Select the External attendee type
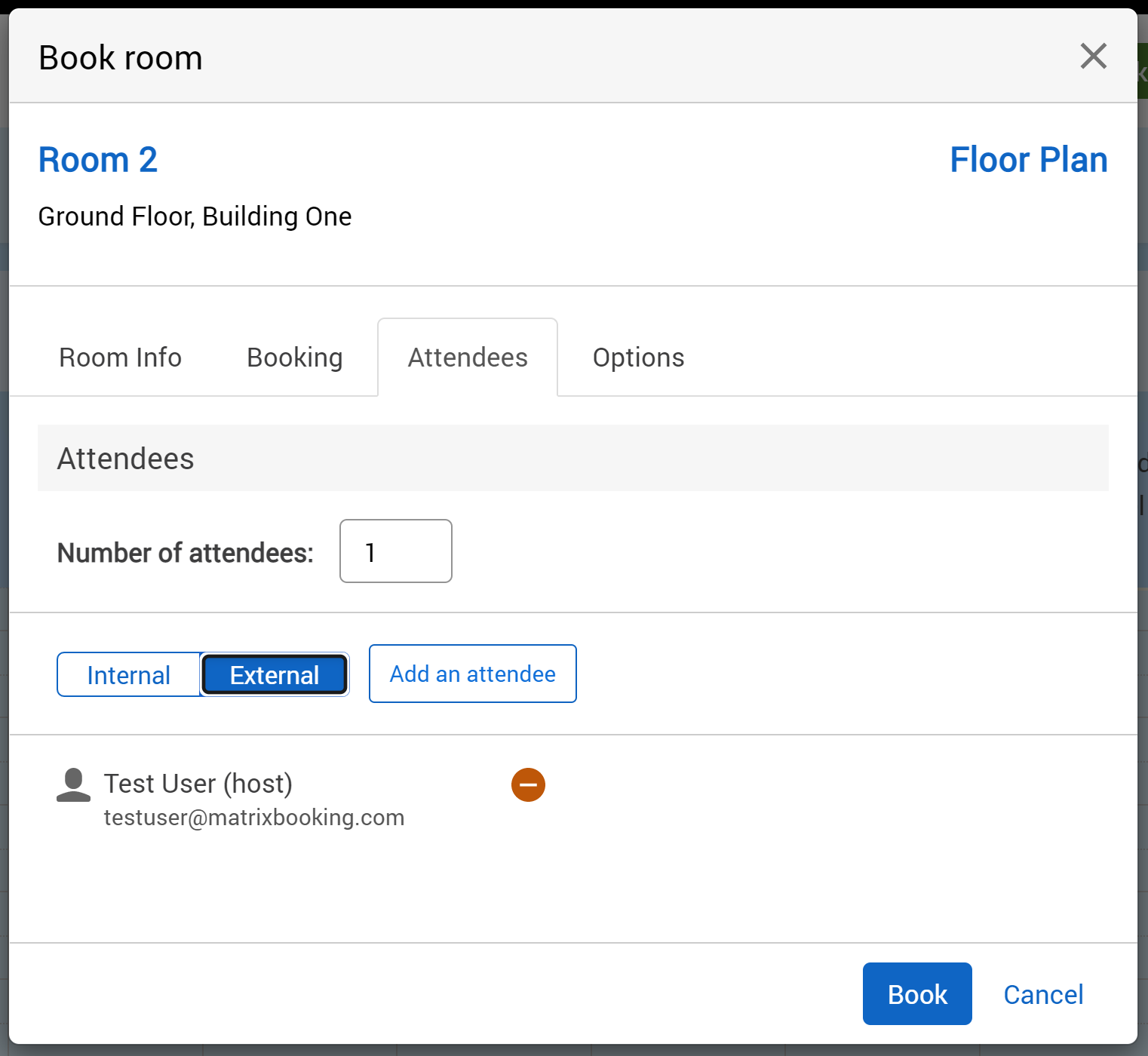Viewport: 1148px width, 1056px height. click(x=275, y=675)
